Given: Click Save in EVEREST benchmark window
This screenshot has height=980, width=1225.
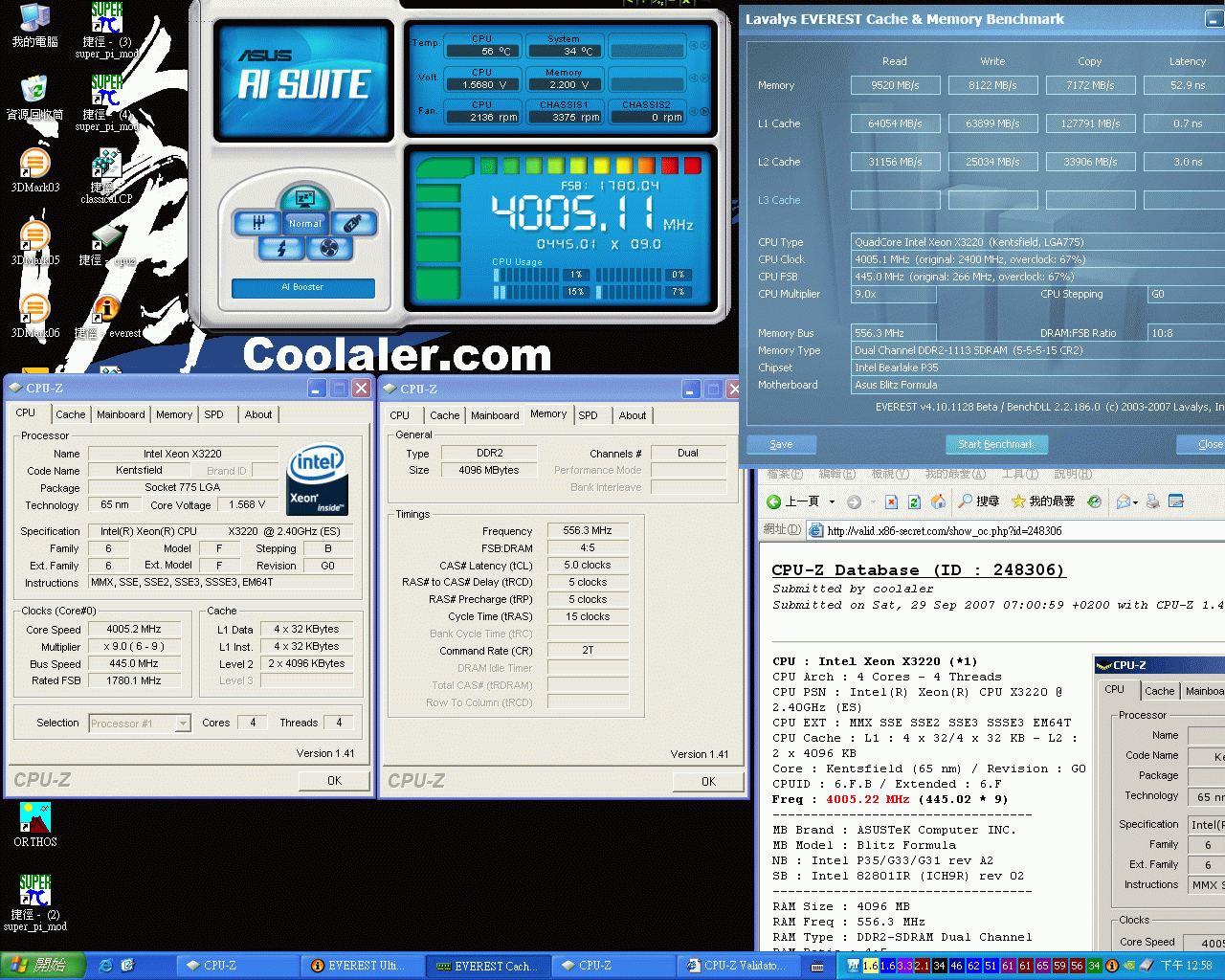Looking at the screenshot, I should (781, 444).
